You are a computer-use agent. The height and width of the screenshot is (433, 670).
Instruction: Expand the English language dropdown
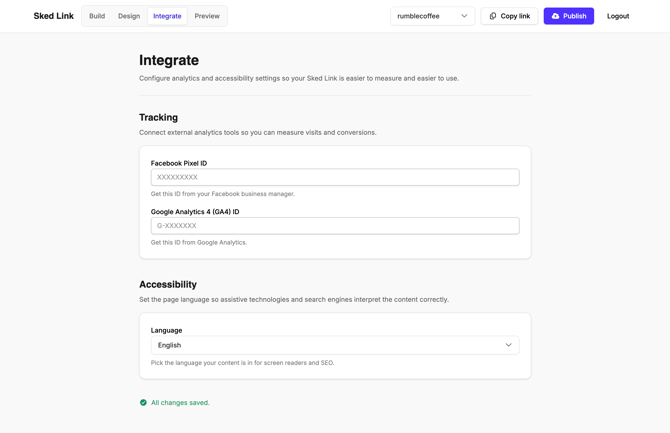pyautogui.click(x=335, y=345)
